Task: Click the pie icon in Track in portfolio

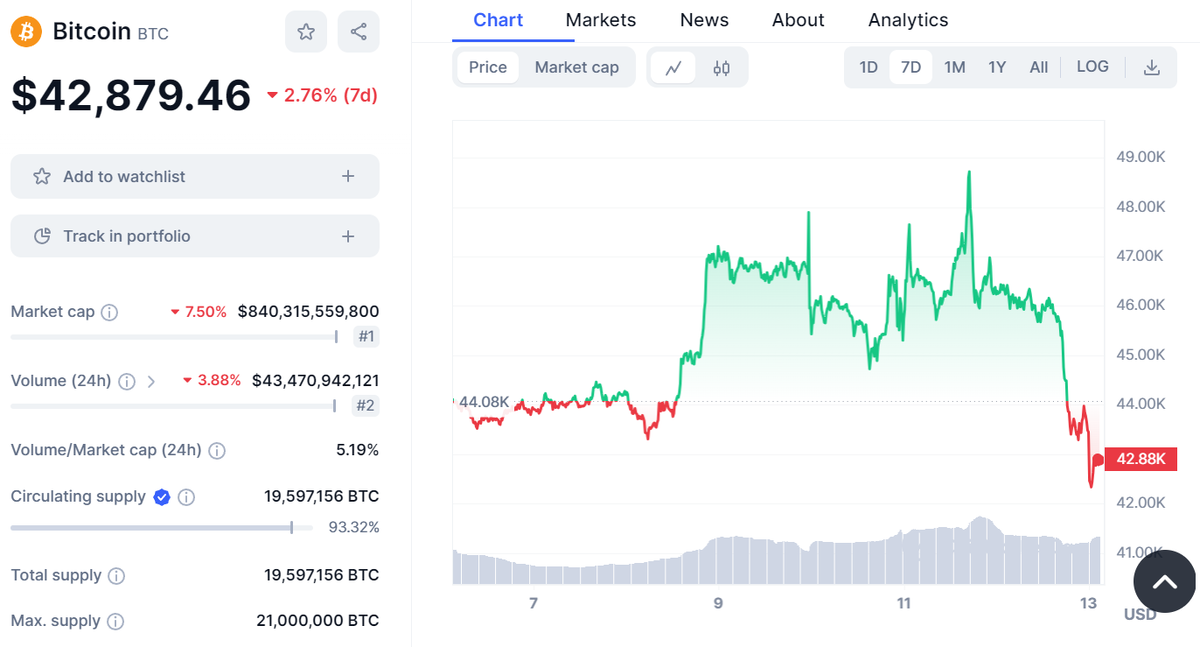Action: coord(42,236)
